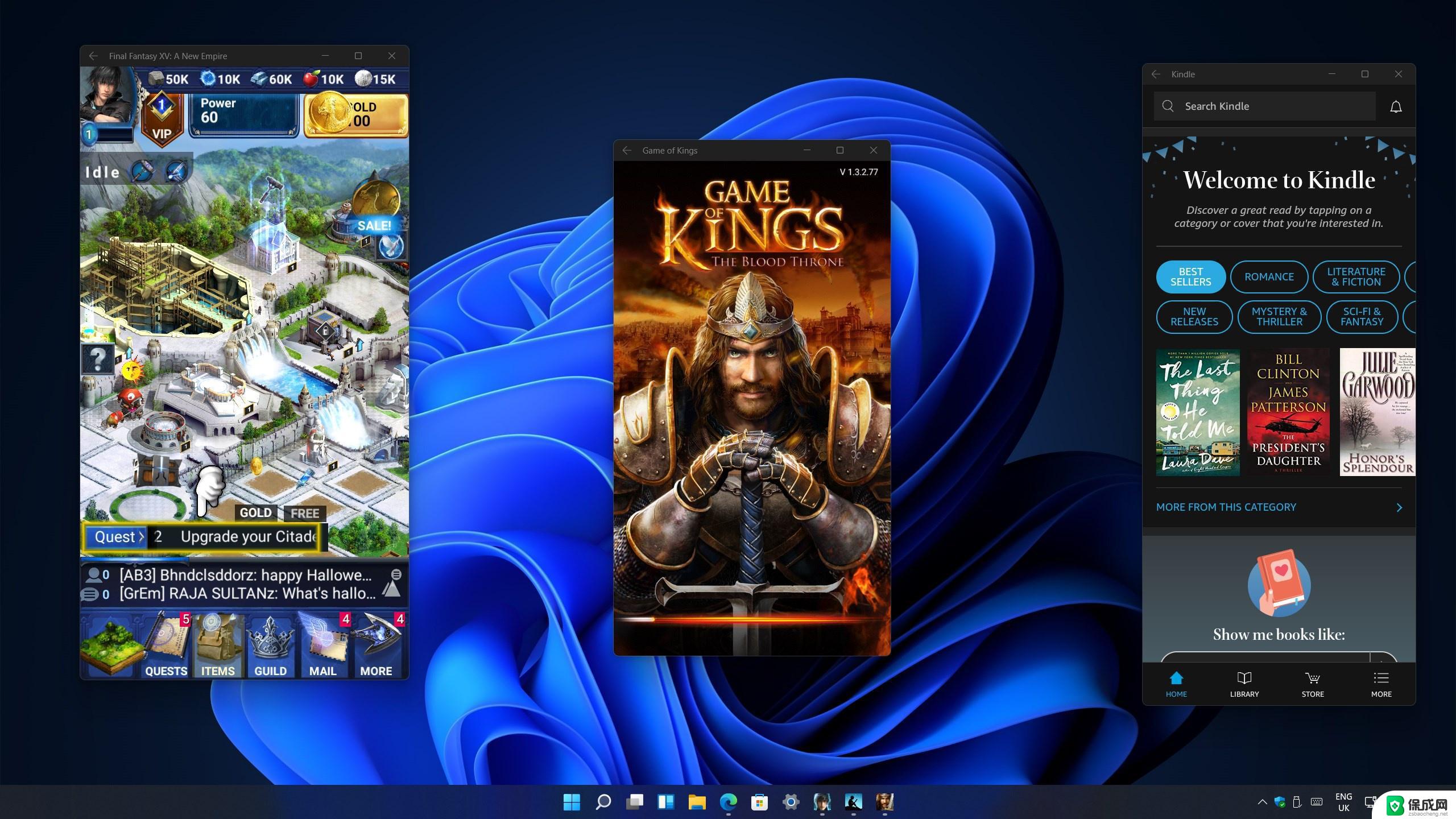The image size is (1456, 819).
Task: Click the Game of Kings loading progress bar
Action: click(751, 619)
